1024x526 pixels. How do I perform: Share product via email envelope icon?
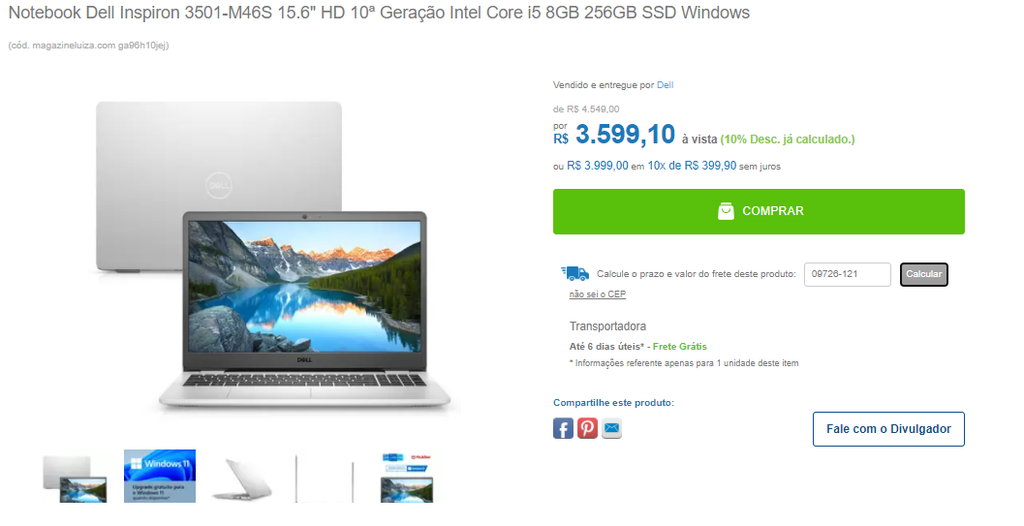pyautogui.click(x=611, y=429)
